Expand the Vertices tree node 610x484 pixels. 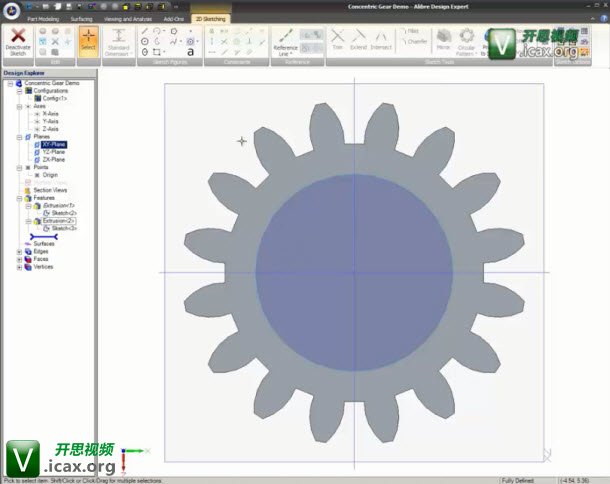click(x=19, y=267)
